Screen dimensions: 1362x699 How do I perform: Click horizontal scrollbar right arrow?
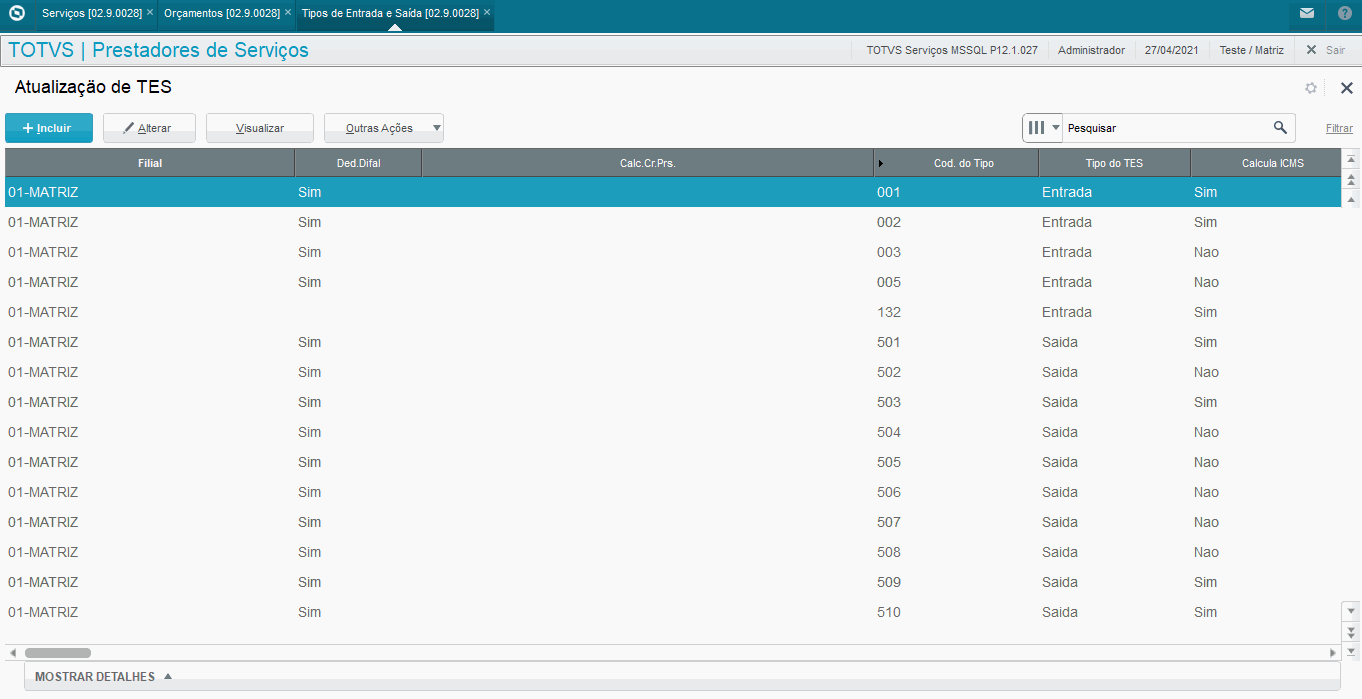[1332, 653]
